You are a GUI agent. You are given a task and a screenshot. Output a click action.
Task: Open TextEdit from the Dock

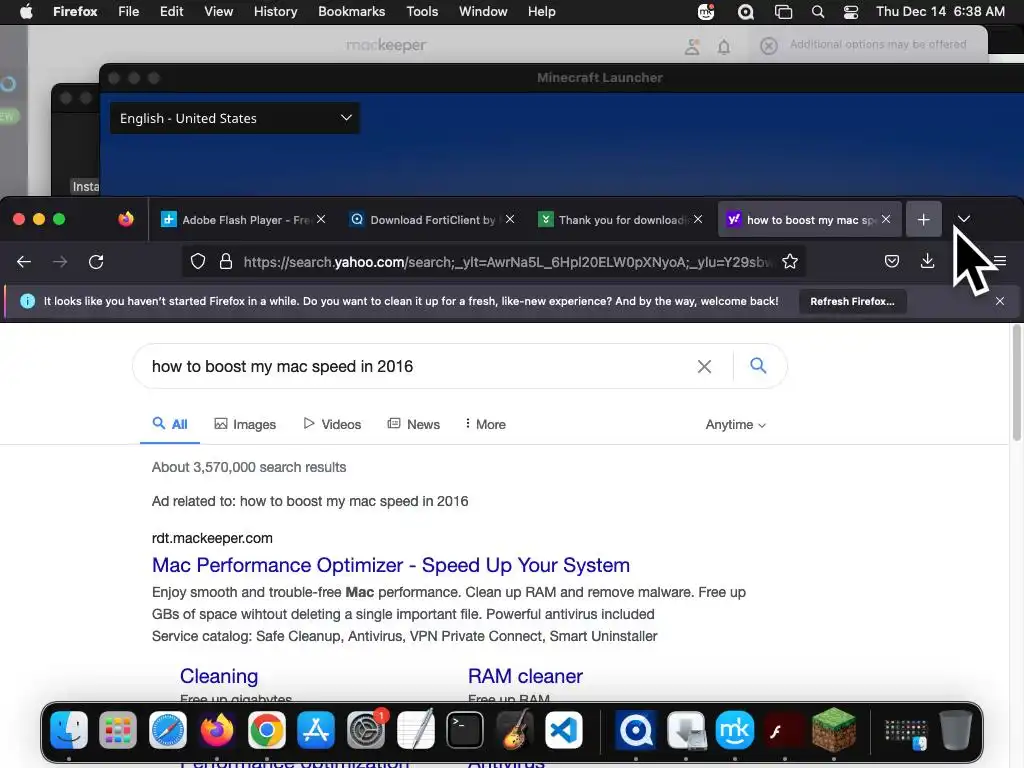[x=415, y=729]
